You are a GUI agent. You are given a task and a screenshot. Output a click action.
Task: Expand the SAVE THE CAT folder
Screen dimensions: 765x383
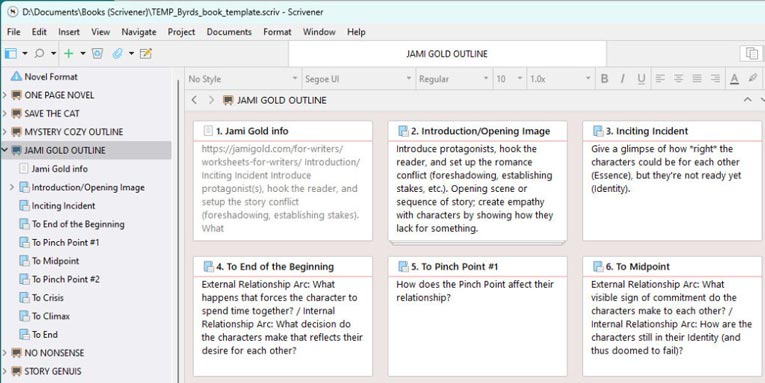(4, 113)
